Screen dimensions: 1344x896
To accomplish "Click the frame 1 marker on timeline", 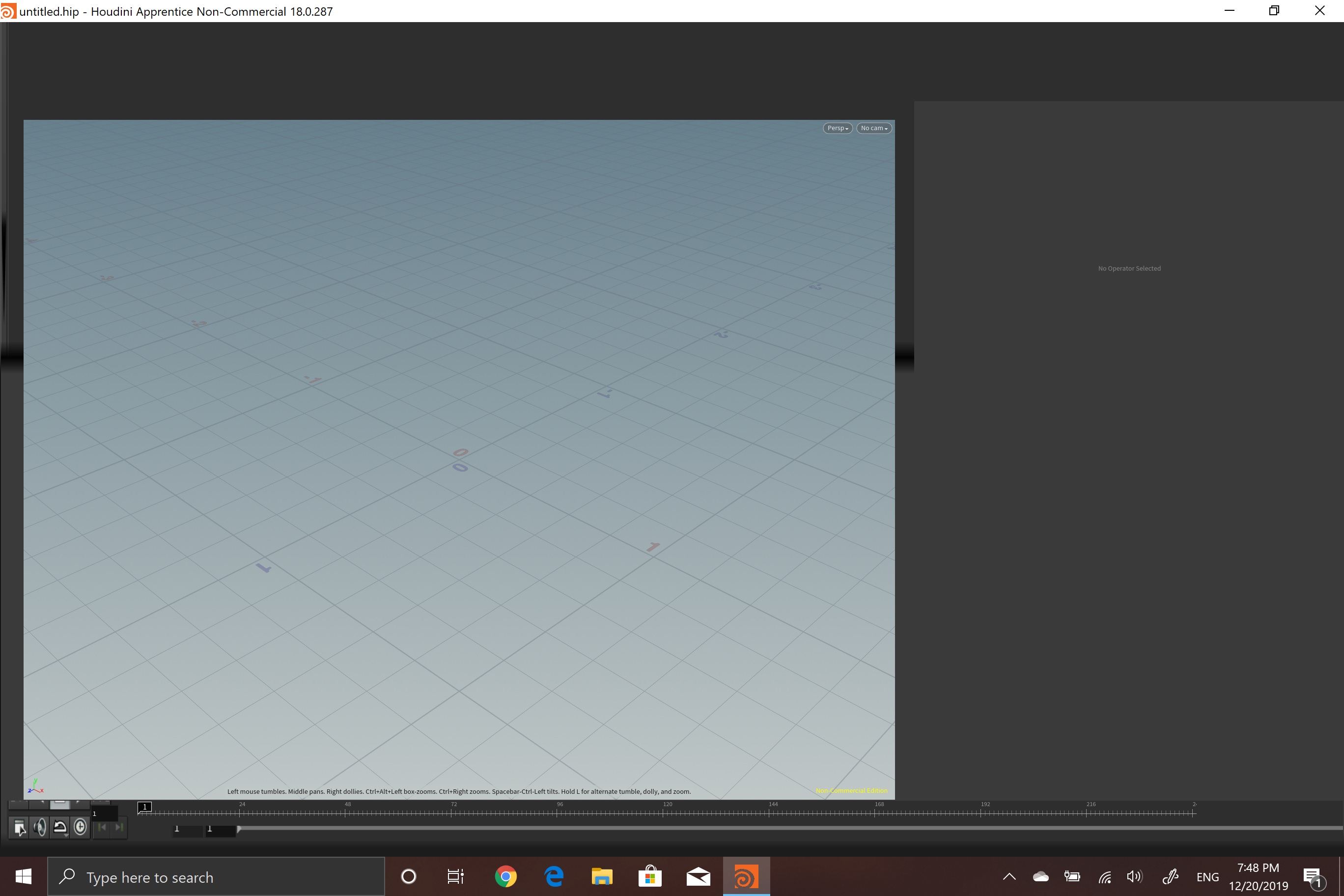I will (145, 807).
